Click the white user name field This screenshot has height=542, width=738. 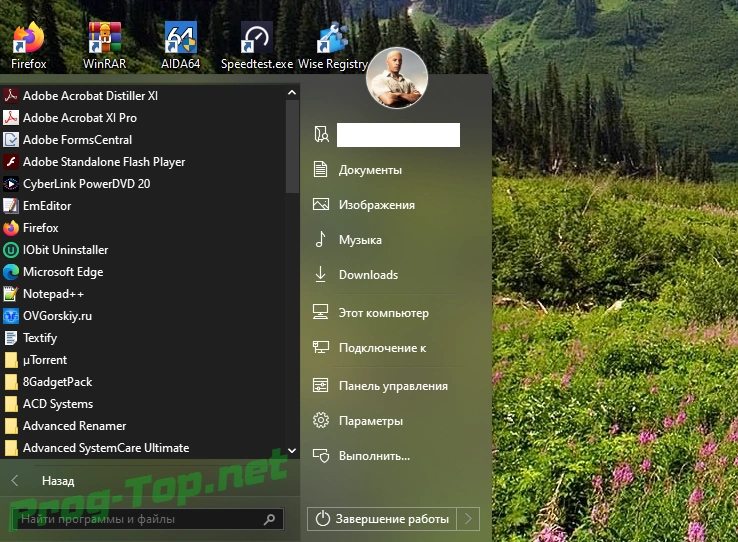click(398, 135)
